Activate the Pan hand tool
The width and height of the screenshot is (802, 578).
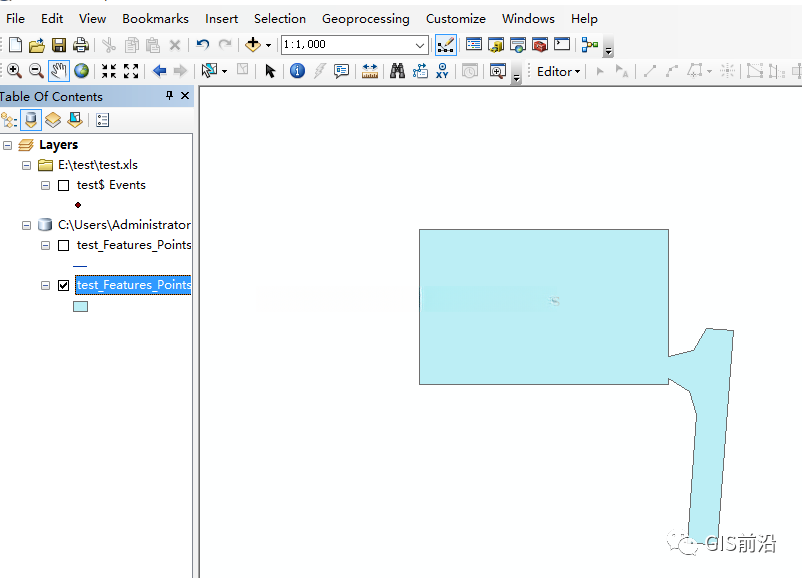click(x=59, y=71)
